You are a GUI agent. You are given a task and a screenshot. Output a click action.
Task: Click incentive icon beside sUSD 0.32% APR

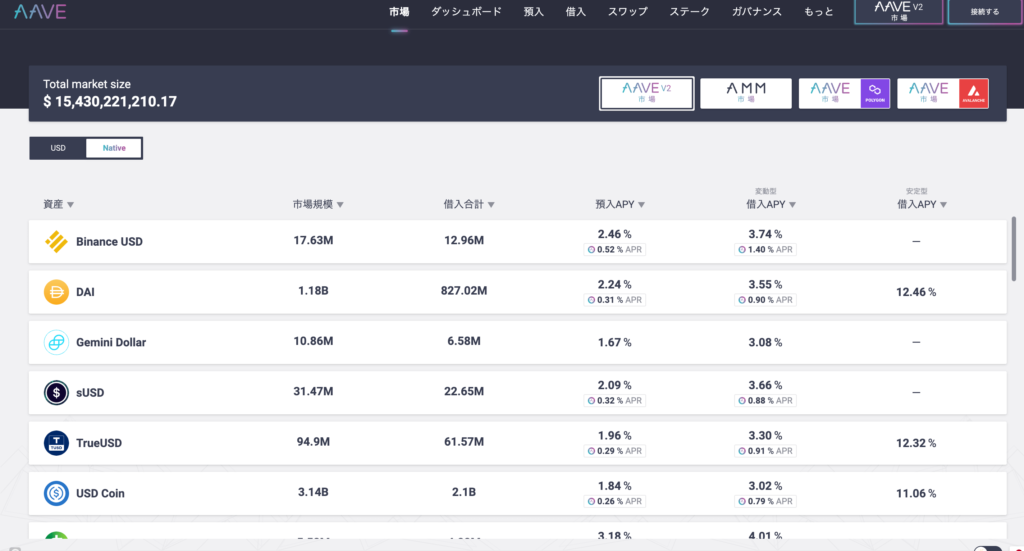click(591, 400)
